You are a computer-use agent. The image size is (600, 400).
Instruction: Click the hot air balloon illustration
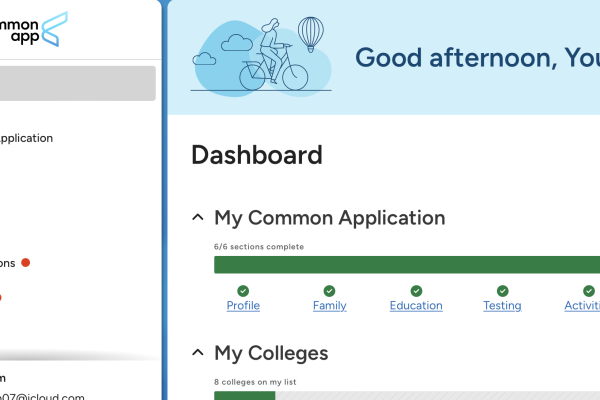(312, 35)
